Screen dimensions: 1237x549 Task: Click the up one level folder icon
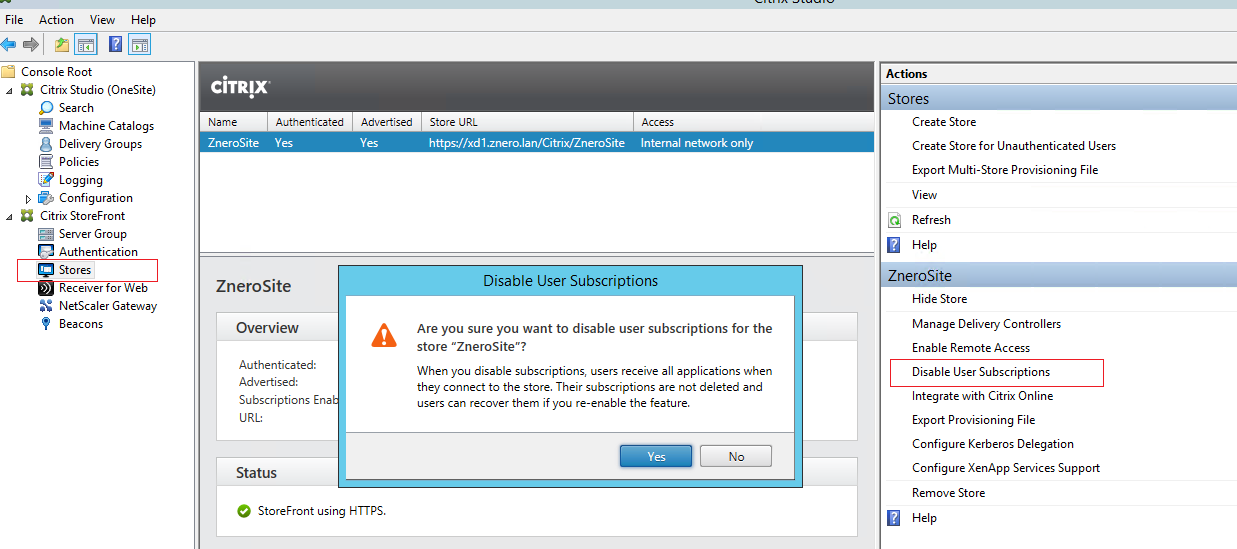(x=62, y=44)
